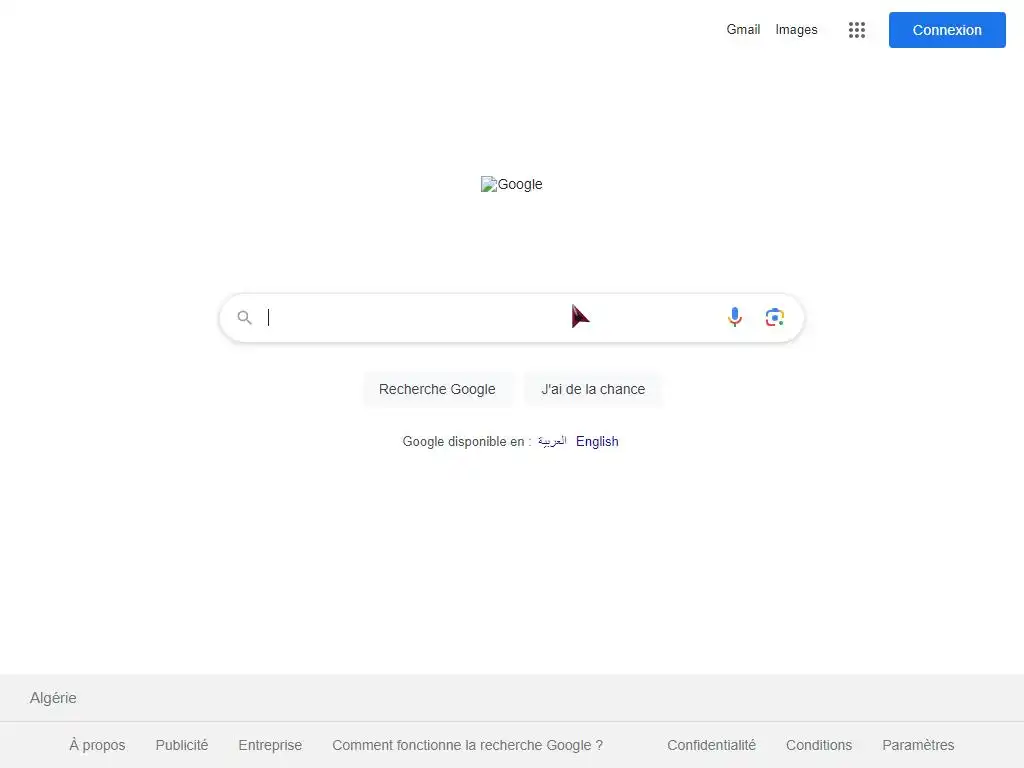
Task: Open the Paramètres footer menu
Action: point(918,745)
